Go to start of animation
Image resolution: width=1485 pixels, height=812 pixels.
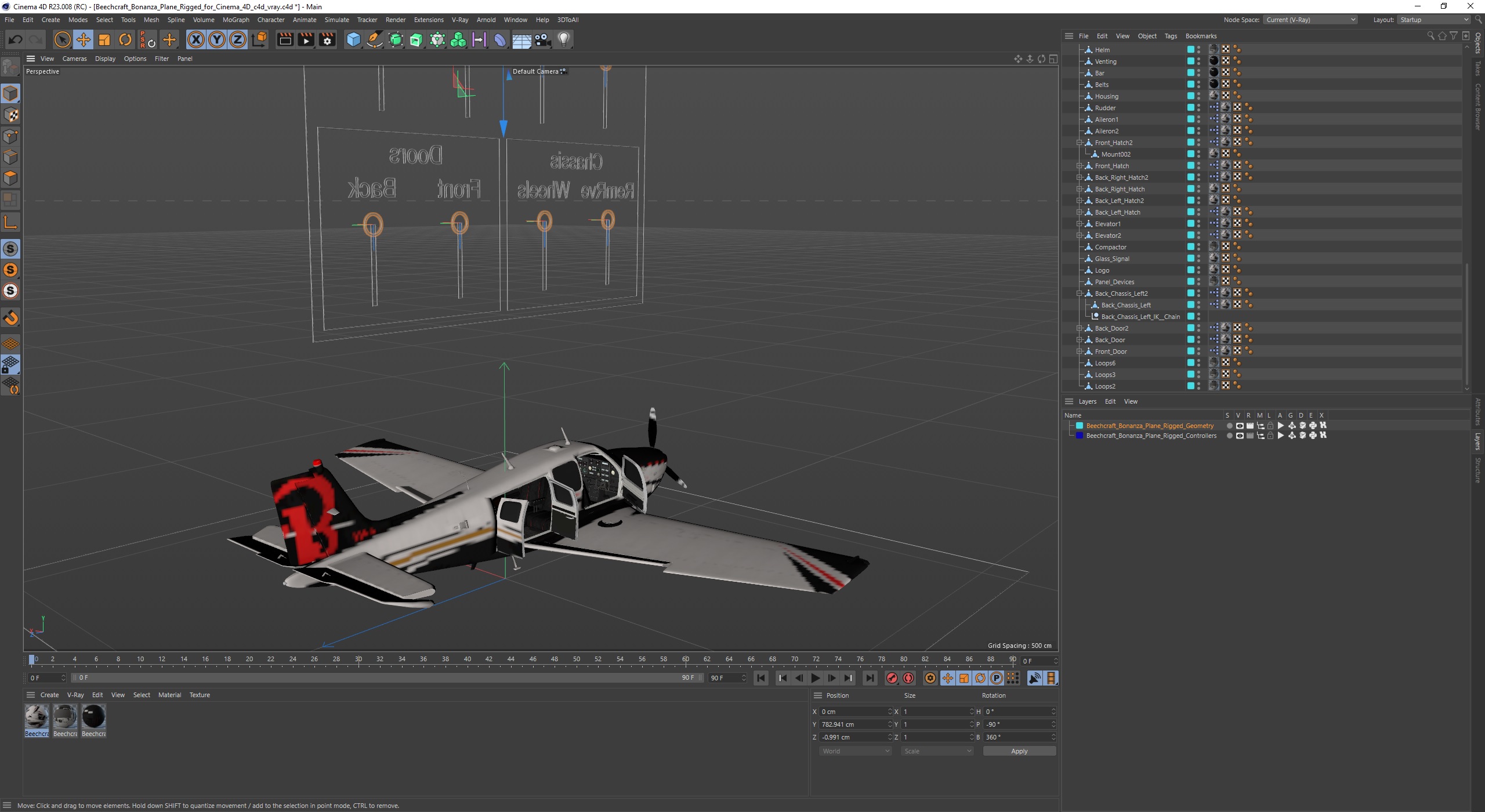pos(761,678)
